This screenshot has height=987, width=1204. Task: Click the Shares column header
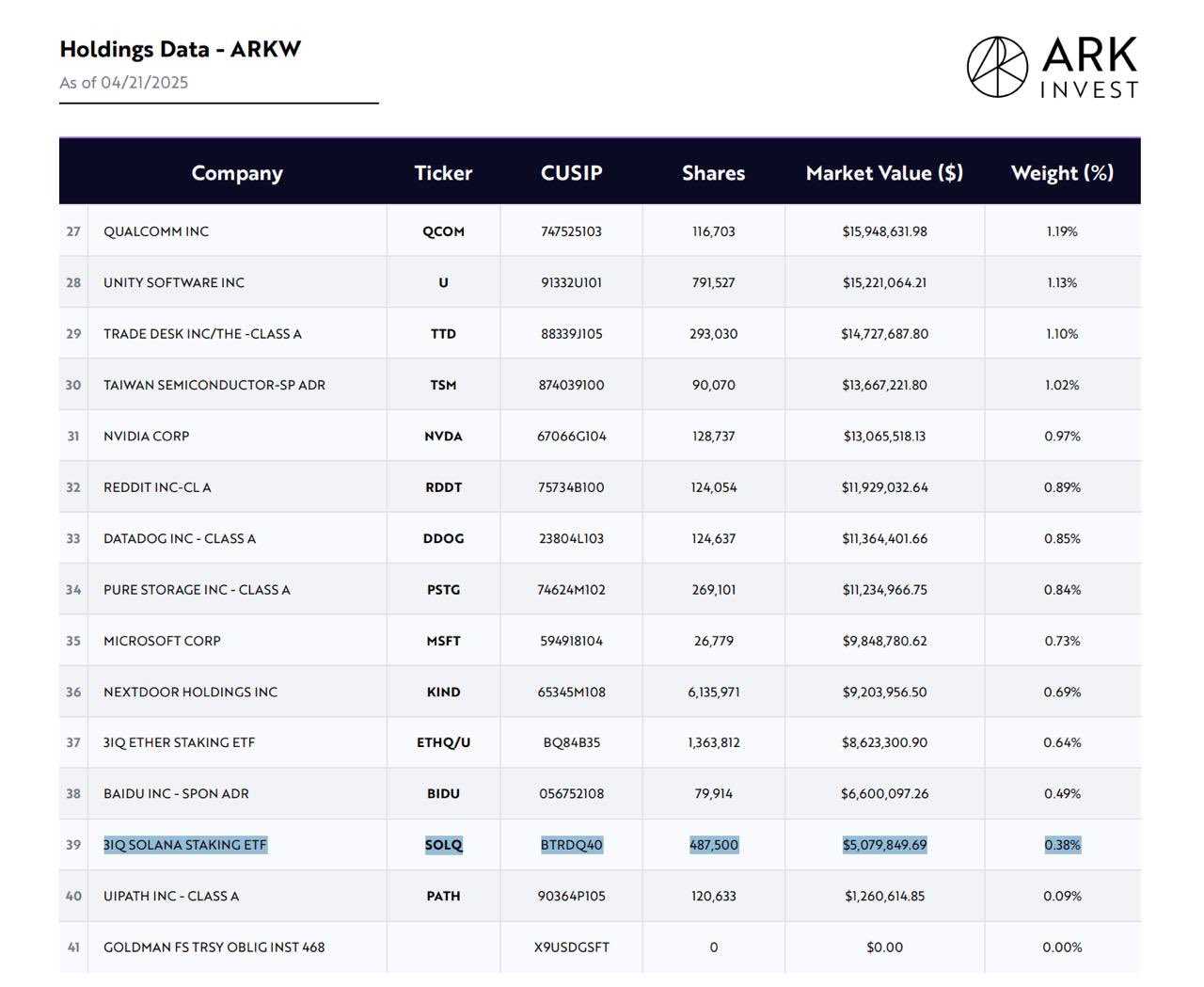coord(713,173)
